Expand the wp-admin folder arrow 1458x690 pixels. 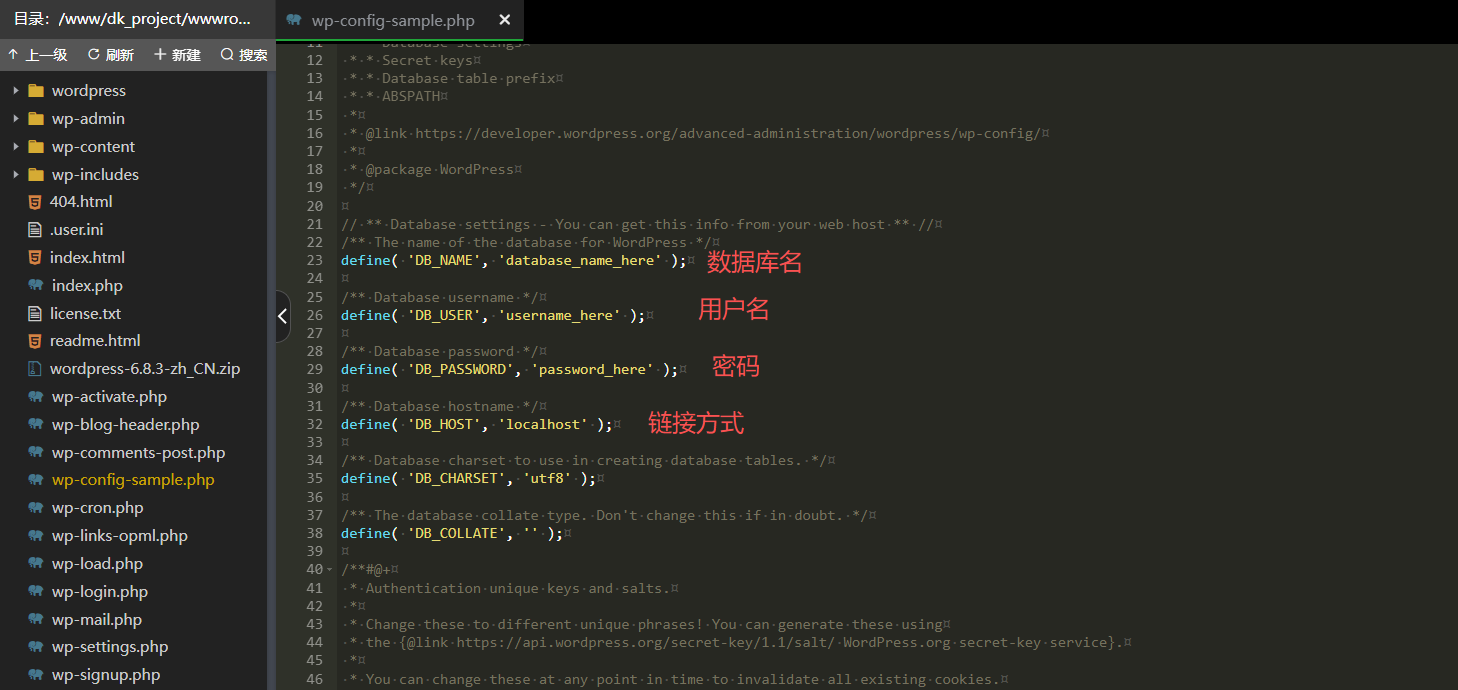coord(16,119)
